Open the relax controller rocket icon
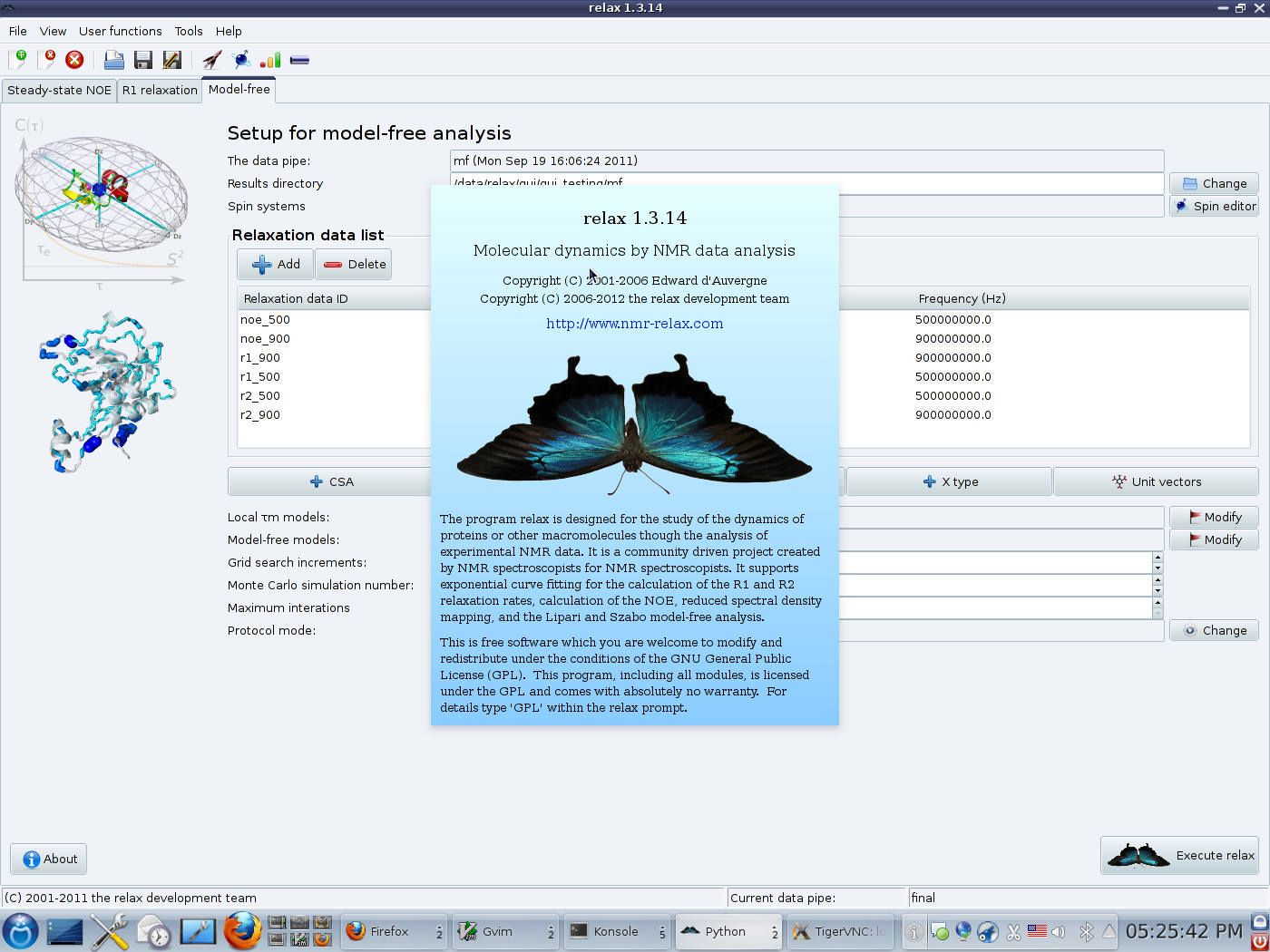The height and width of the screenshot is (952, 1270). pyautogui.click(x=212, y=60)
